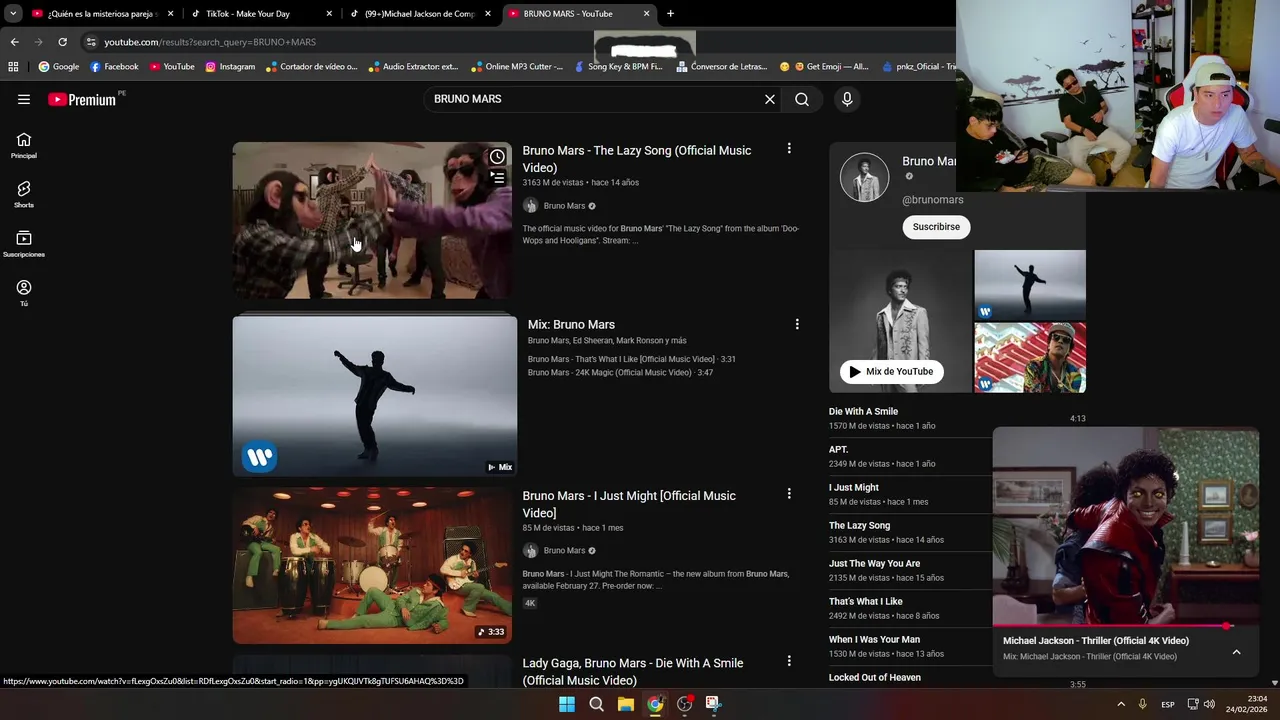The height and width of the screenshot is (720, 1280).
Task: Open the Audio Extractor bookmark
Action: (x=412, y=67)
